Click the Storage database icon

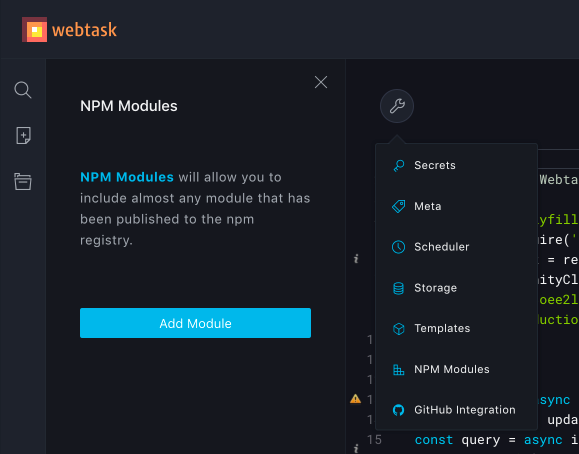(398, 288)
